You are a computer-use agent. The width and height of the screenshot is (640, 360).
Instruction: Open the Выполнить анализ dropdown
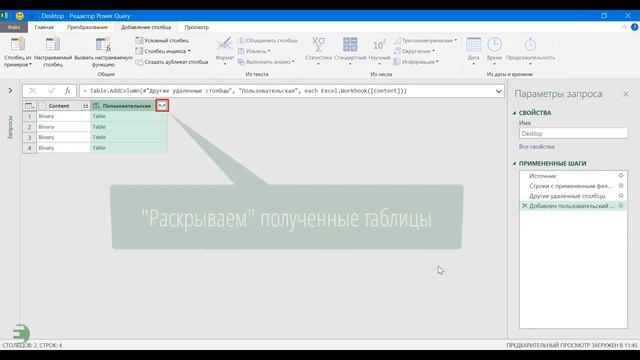(266, 62)
